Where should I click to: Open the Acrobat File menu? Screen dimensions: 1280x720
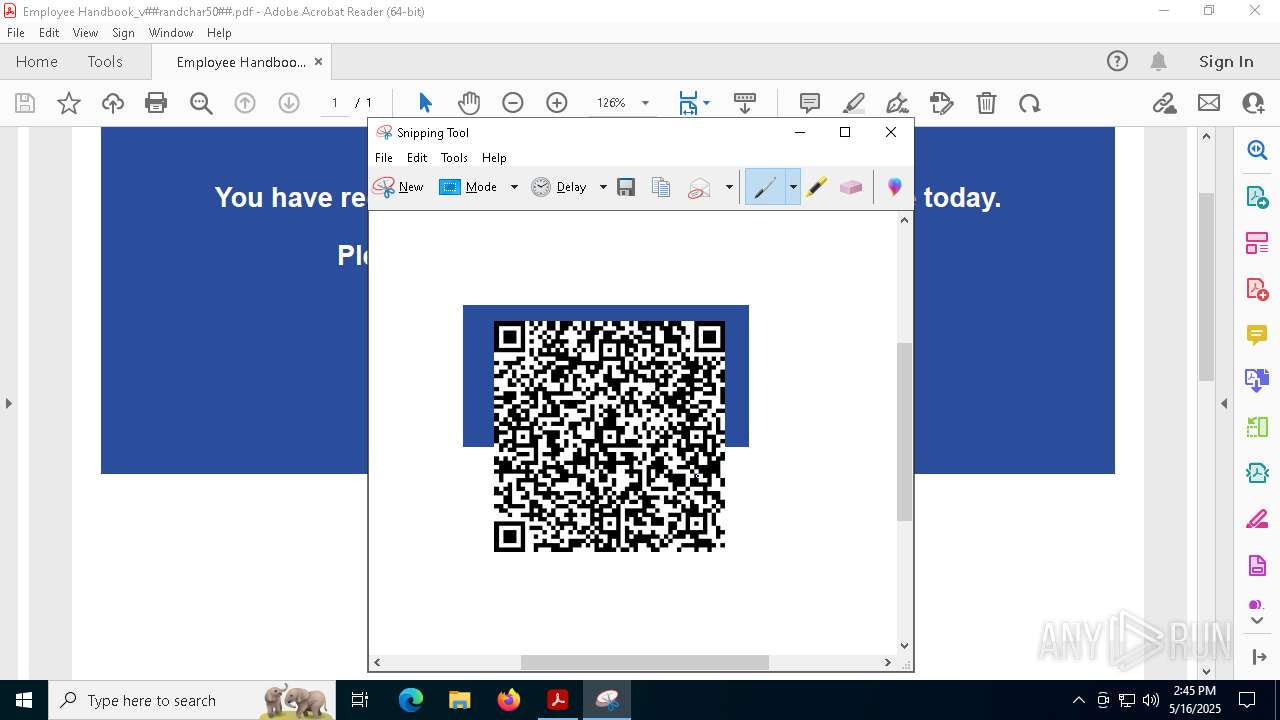click(x=16, y=33)
